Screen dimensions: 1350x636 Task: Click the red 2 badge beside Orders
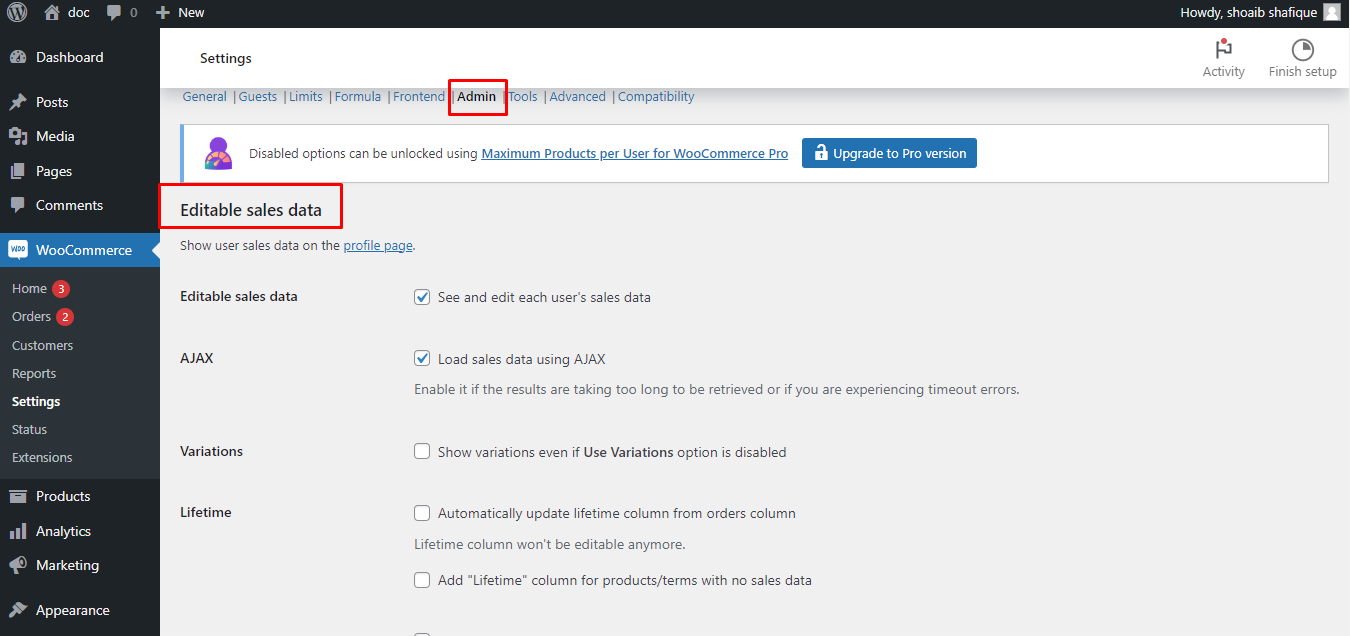(x=65, y=317)
